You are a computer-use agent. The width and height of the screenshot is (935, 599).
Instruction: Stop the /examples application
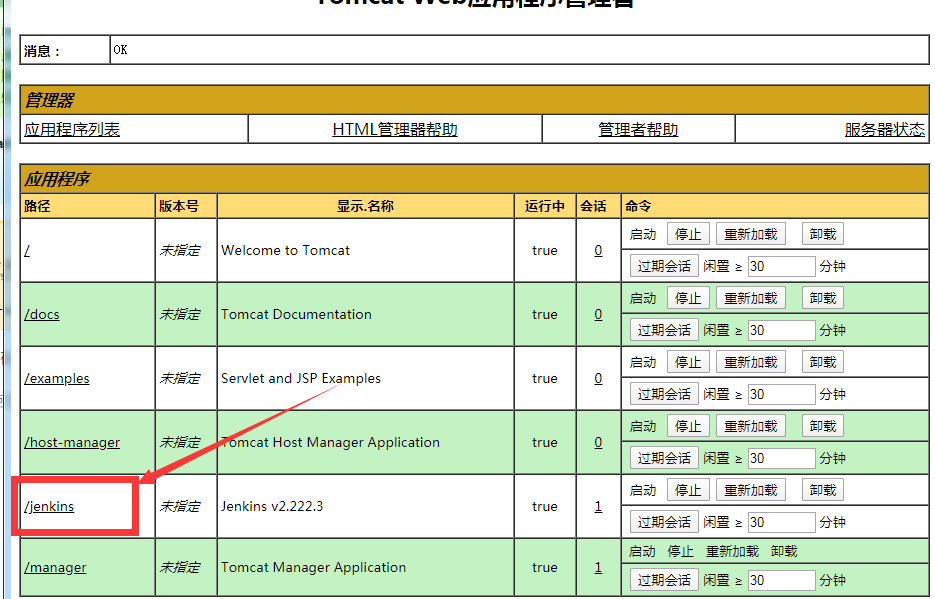click(x=688, y=362)
